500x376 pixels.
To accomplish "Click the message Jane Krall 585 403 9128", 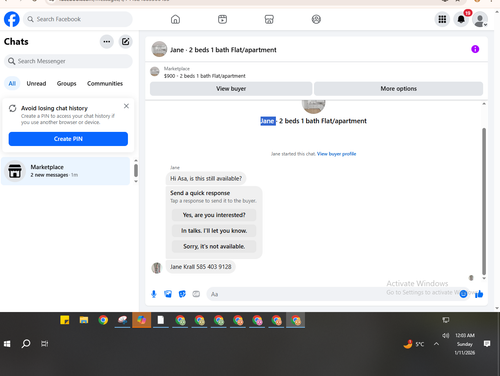I will pyautogui.click(x=200, y=267).
